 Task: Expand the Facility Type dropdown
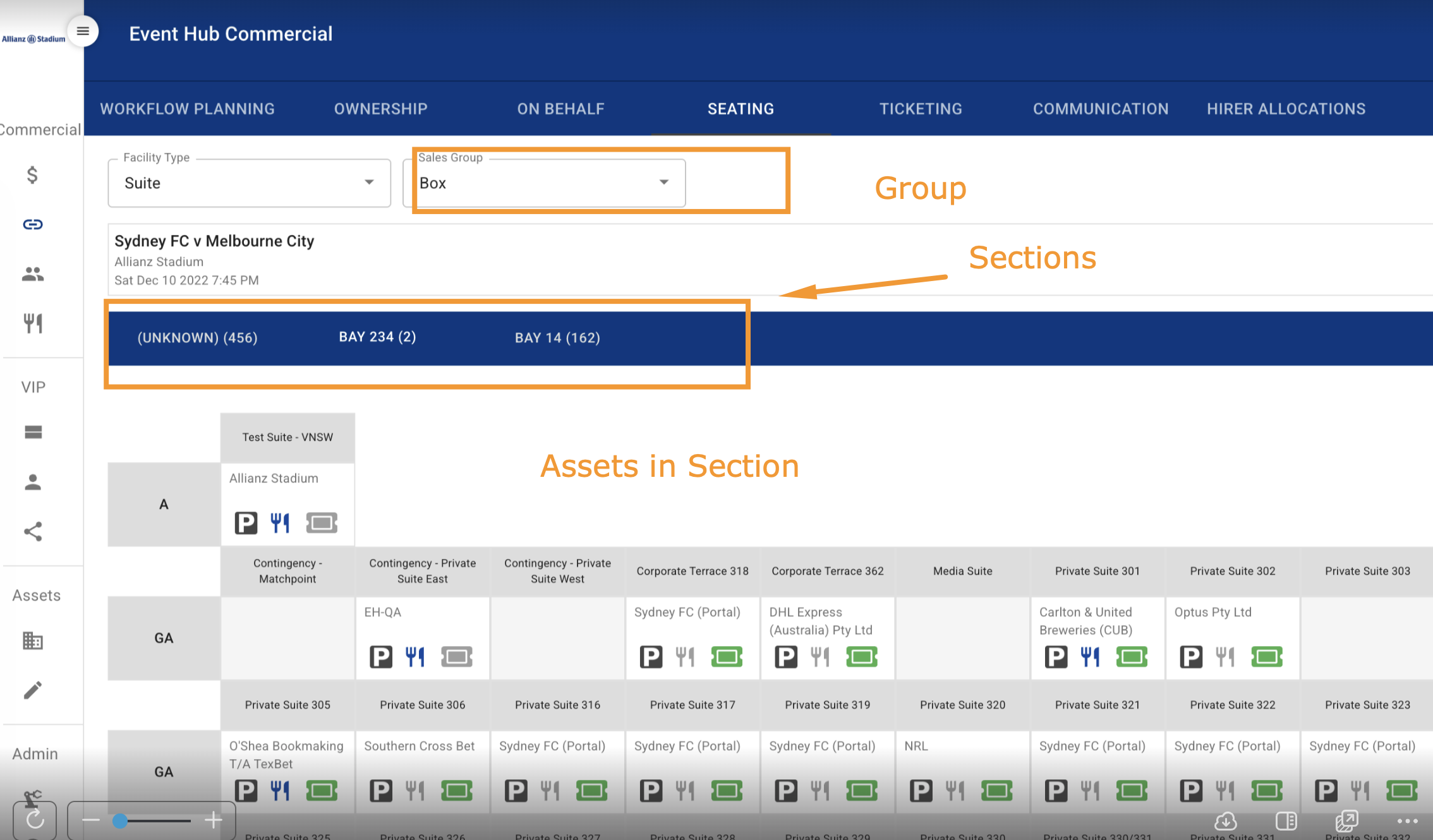coord(250,183)
